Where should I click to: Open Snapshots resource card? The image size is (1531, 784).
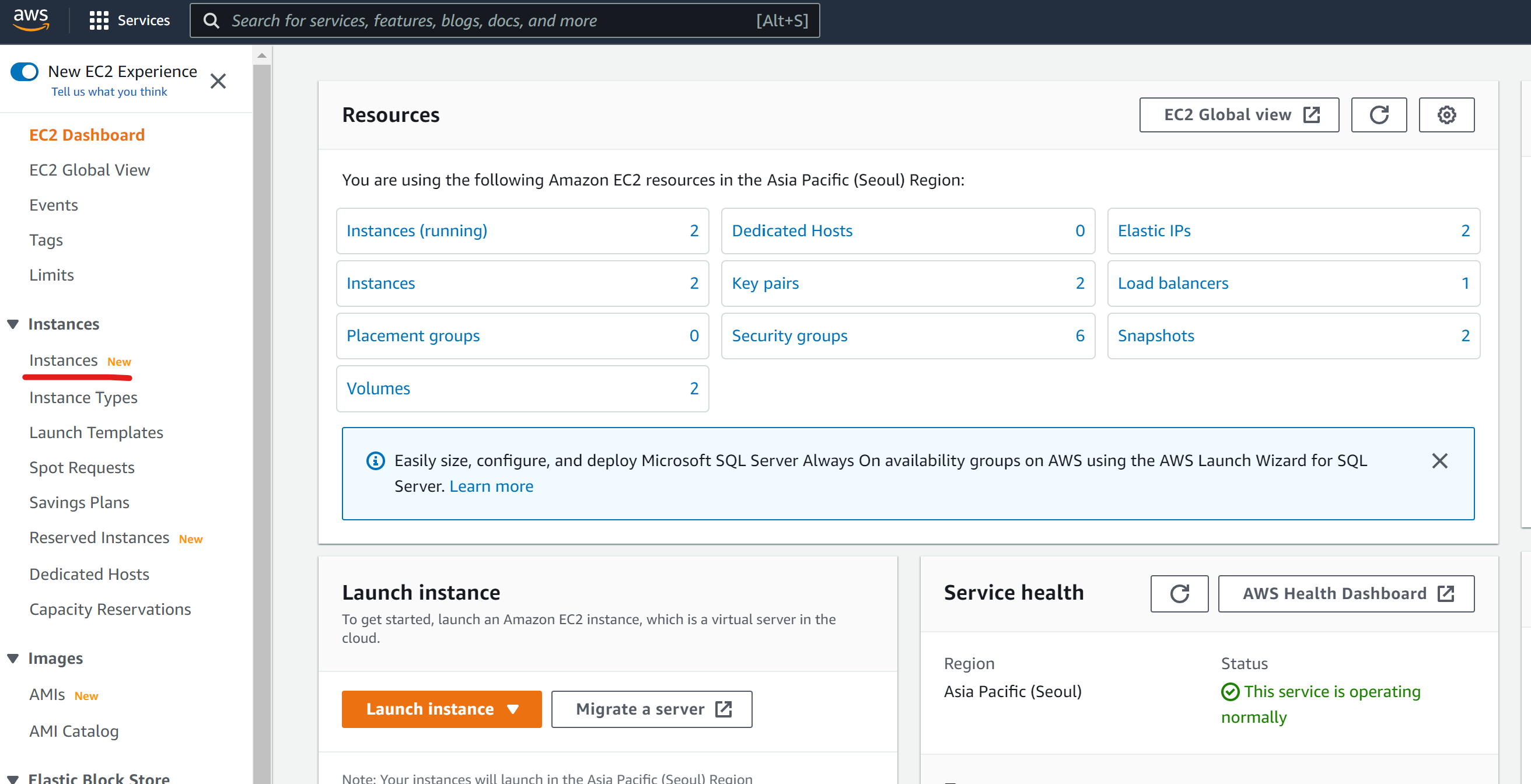click(x=1294, y=336)
